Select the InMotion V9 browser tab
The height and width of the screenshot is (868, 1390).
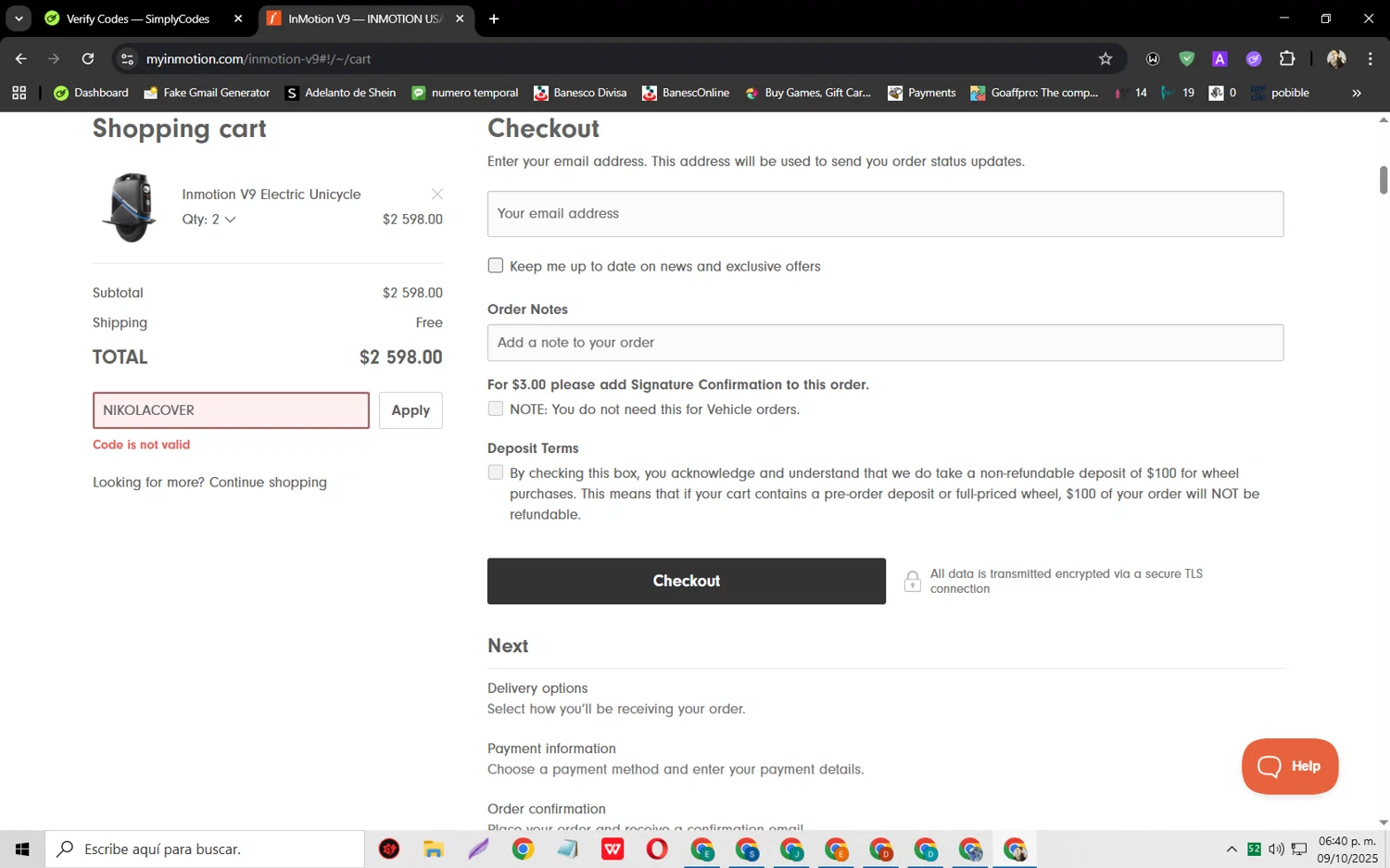click(x=365, y=19)
